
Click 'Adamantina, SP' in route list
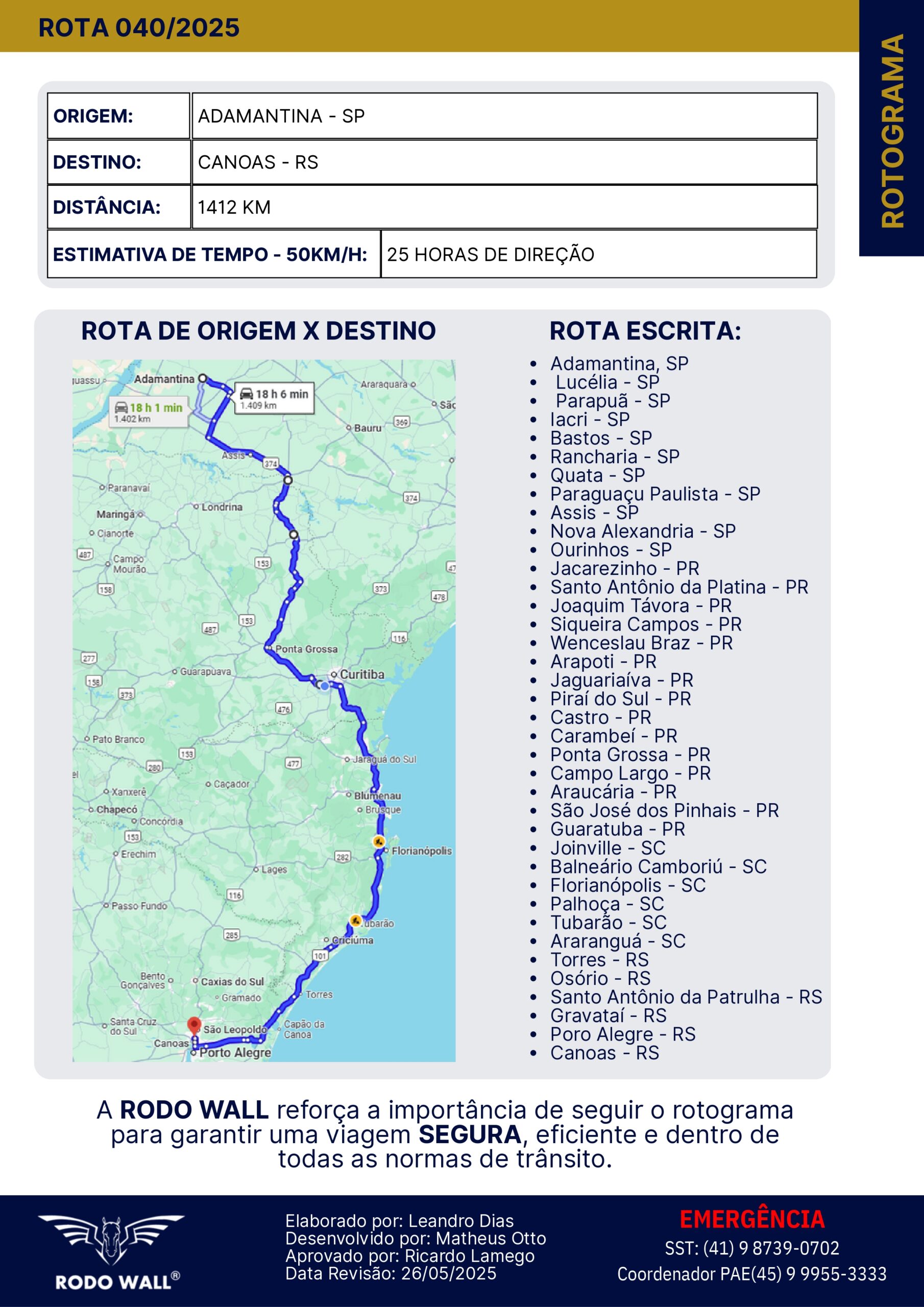(619, 363)
